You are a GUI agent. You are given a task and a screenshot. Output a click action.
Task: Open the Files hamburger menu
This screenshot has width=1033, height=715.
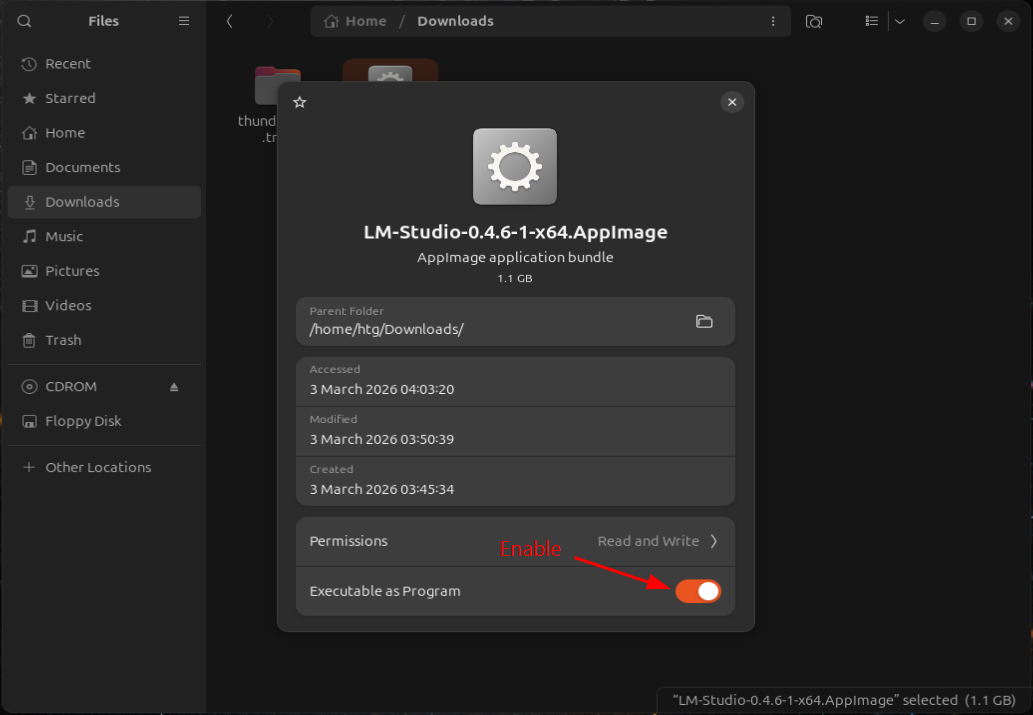coord(184,21)
